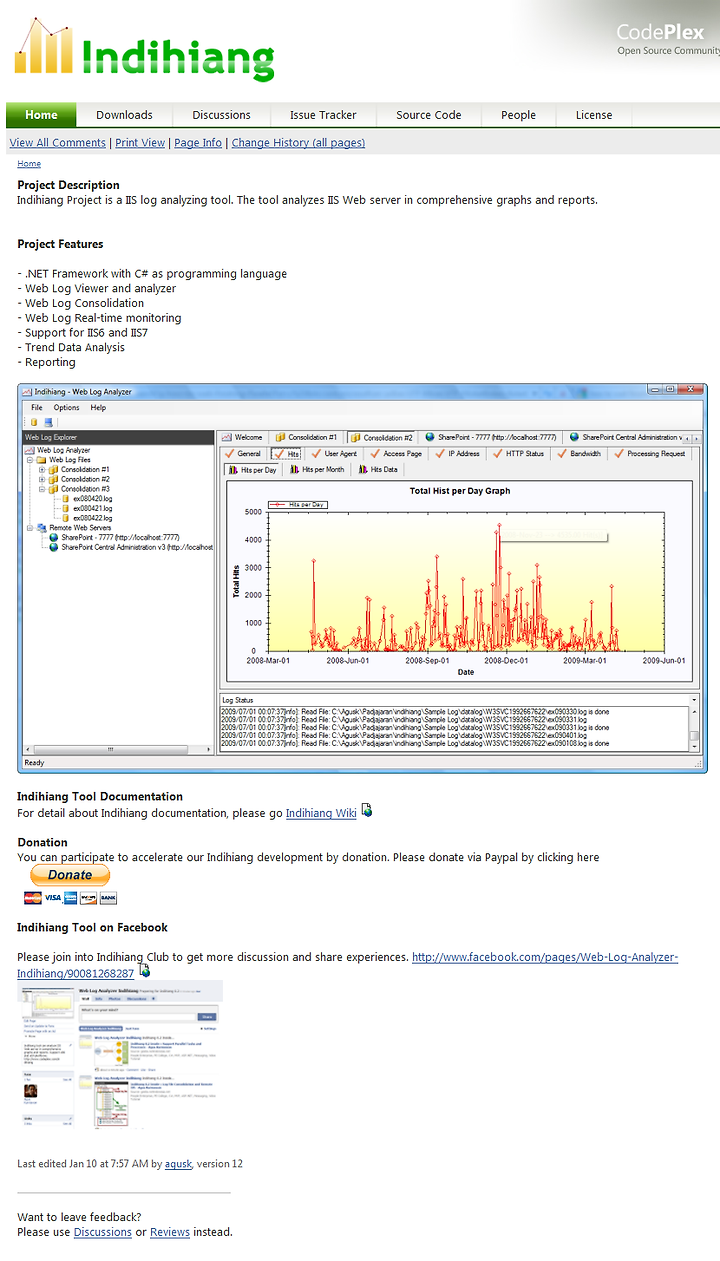Click the Consolidation #2 folder icon in tree
Image resolution: width=720 pixels, height=1261 pixels.
(54, 479)
